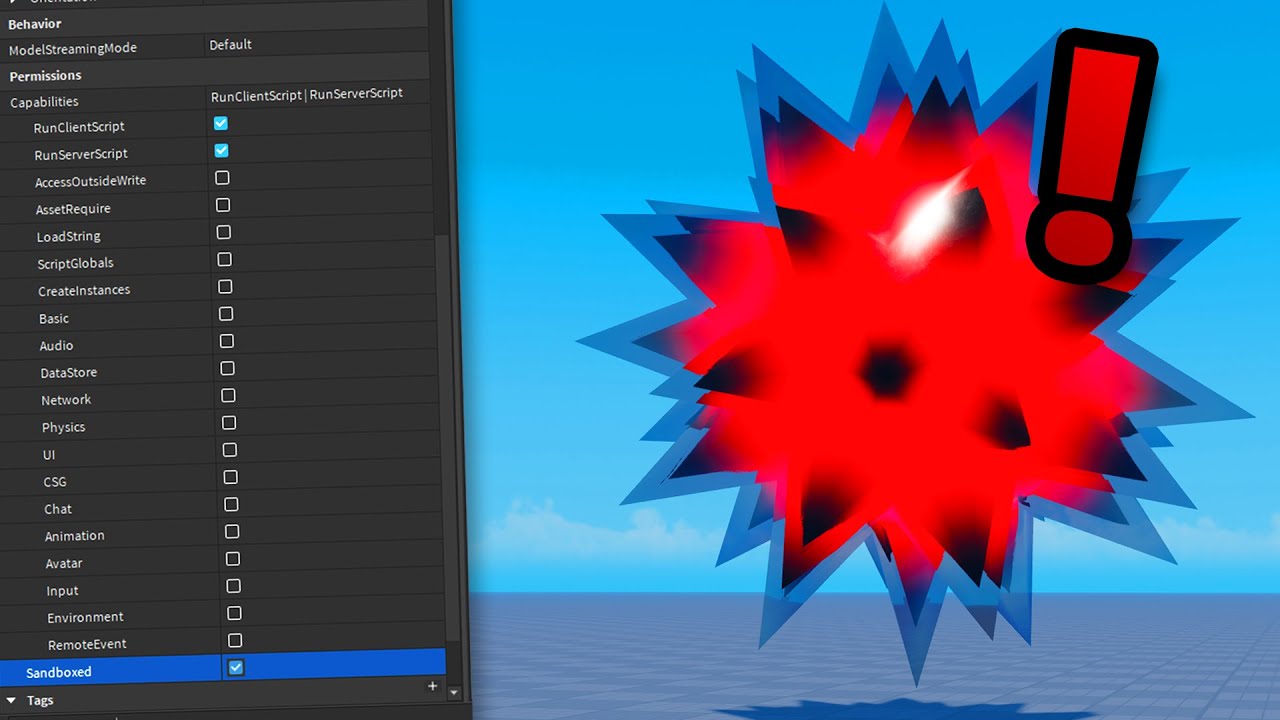
Task: Check the Chat checkbox
Action: pos(231,504)
